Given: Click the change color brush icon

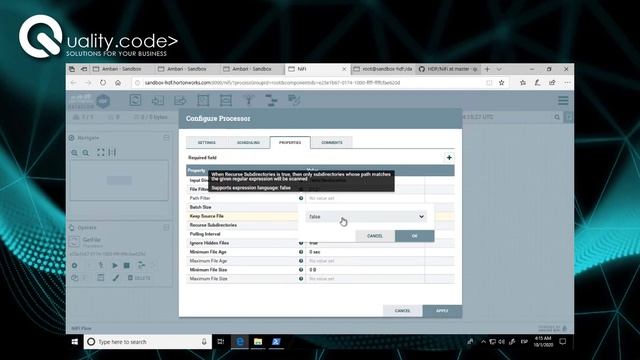Looking at the screenshot, I should tap(116, 278).
